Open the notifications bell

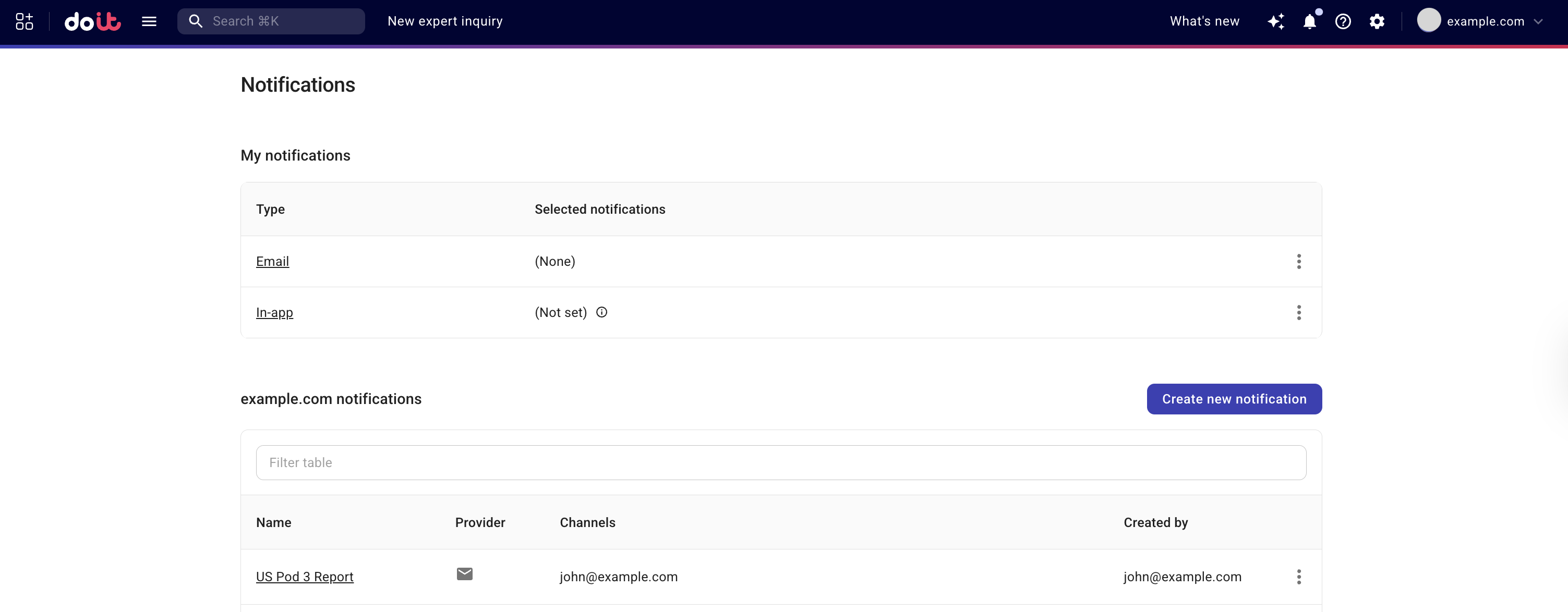click(1310, 22)
